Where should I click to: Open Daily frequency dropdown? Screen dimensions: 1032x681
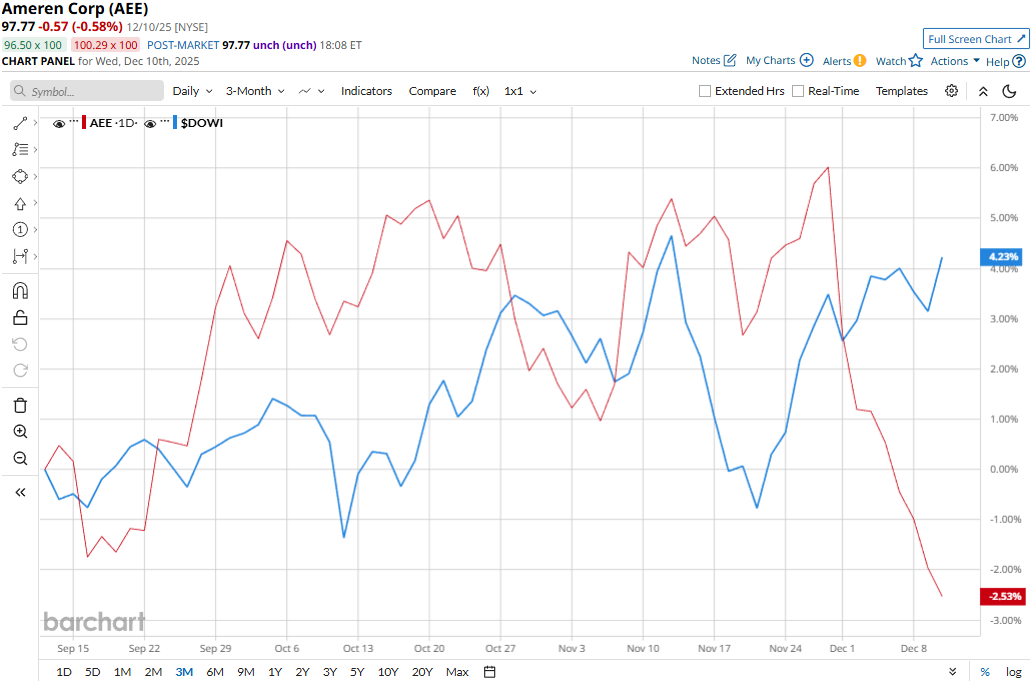[192, 91]
